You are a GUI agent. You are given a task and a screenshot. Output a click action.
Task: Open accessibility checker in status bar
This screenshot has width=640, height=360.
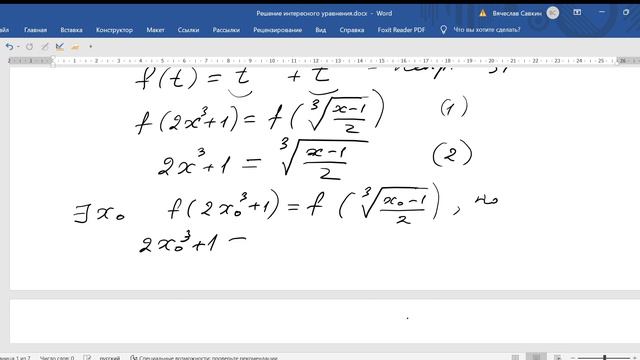pos(204,358)
